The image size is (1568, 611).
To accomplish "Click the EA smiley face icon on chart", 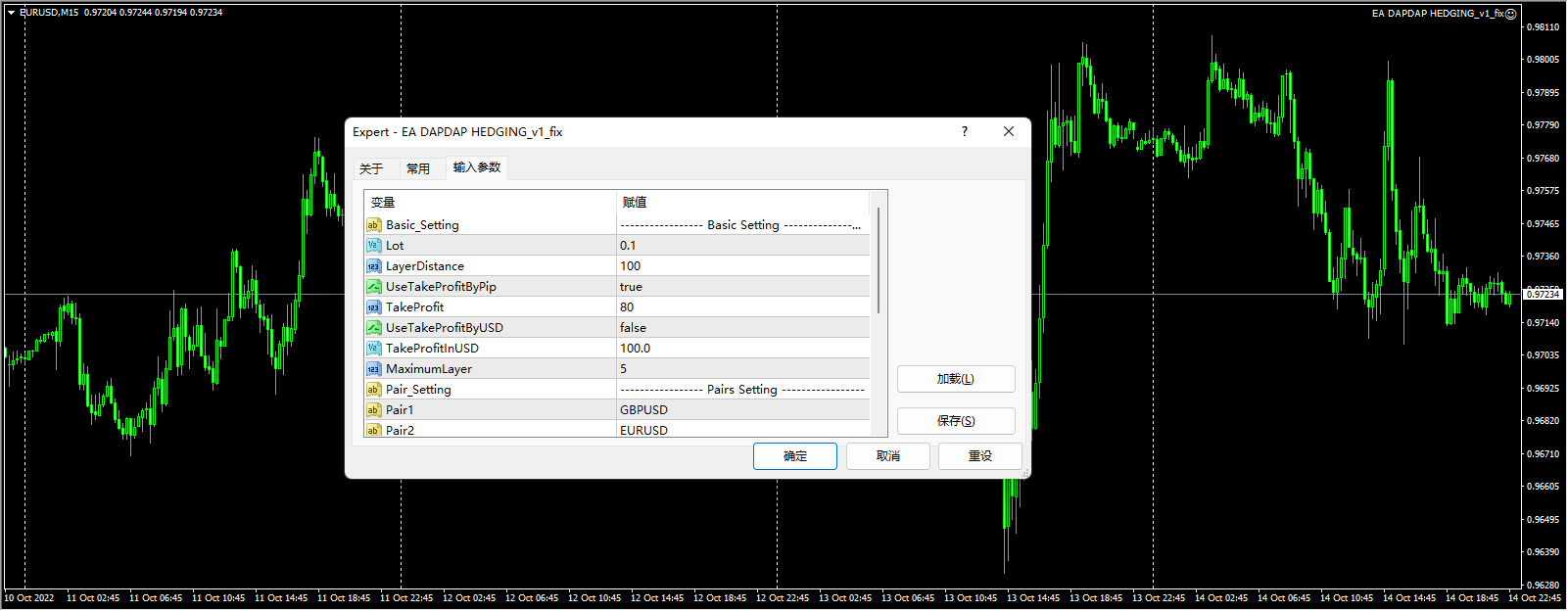I will click(1510, 14).
